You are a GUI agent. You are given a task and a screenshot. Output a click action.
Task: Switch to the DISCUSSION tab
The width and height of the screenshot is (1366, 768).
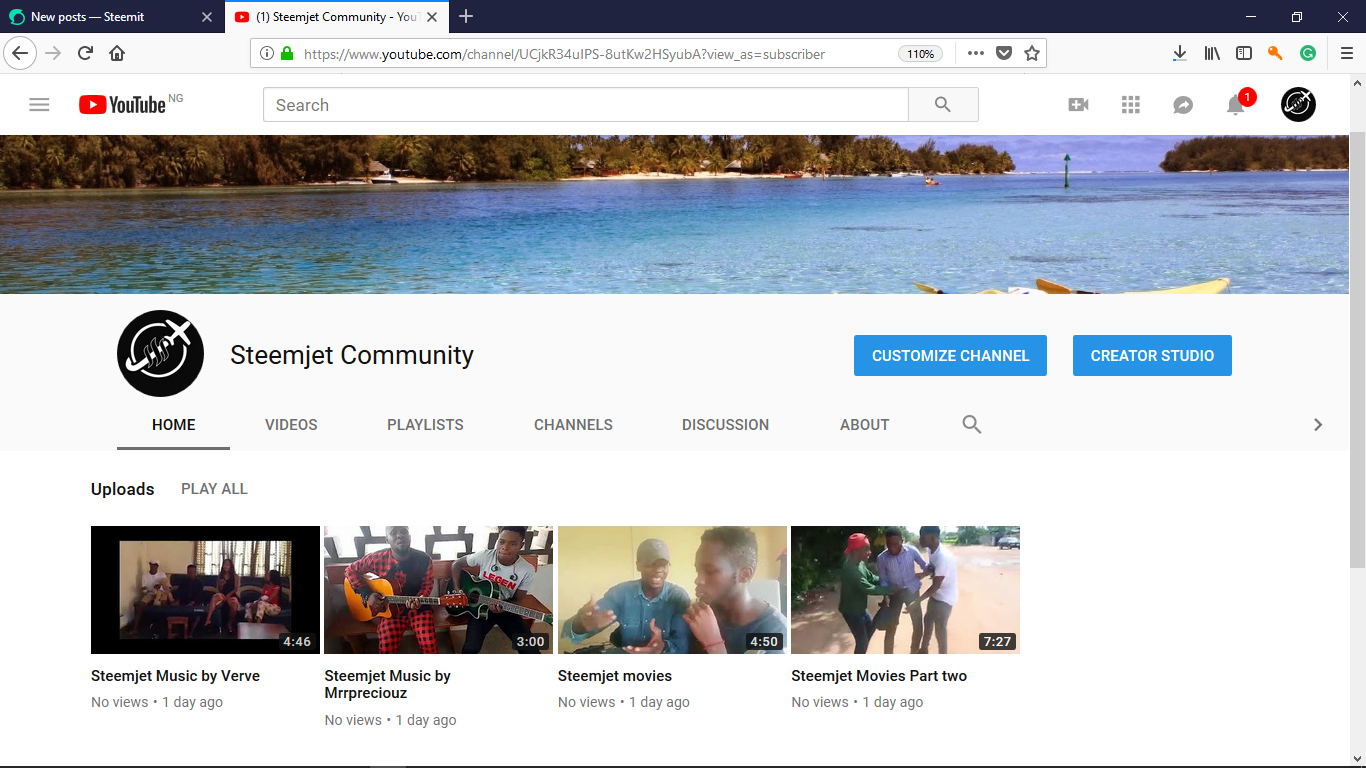point(725,424)
